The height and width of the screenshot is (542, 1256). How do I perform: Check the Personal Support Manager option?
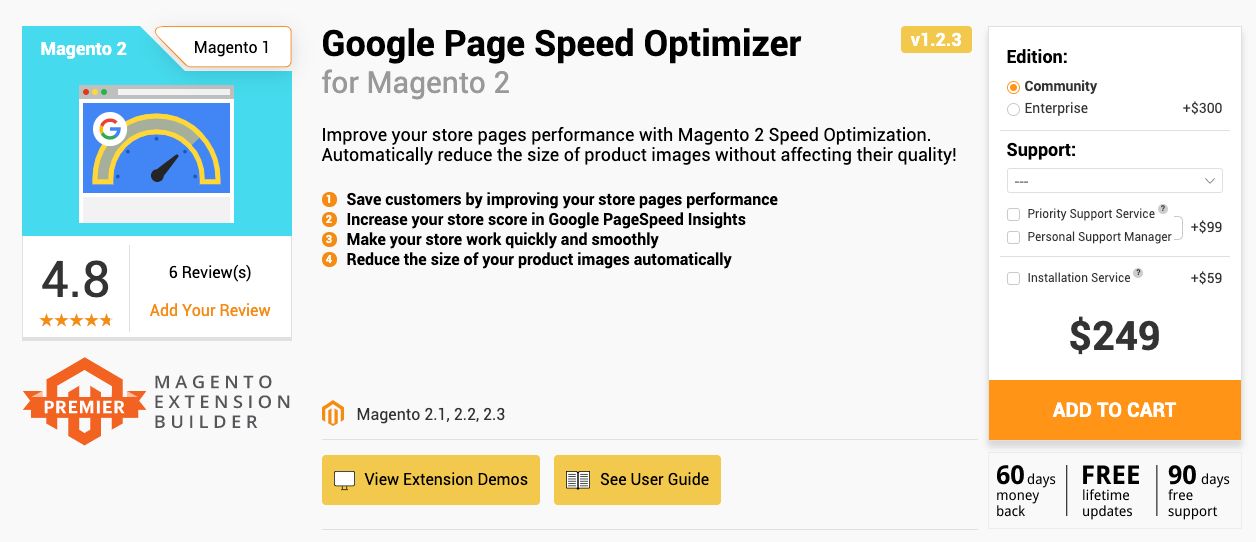(1014, 238)
